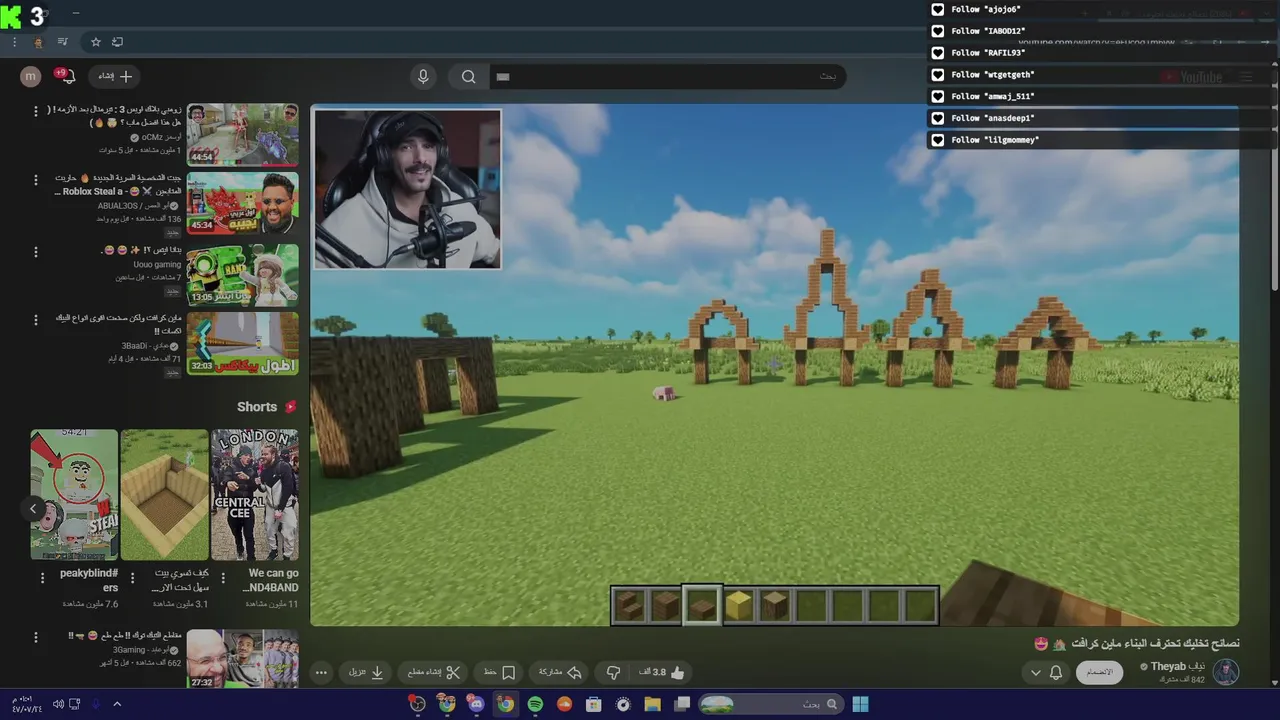Download the video using the download arrow button
This screenshot has width=1280, height=720.
coord(367,672)
